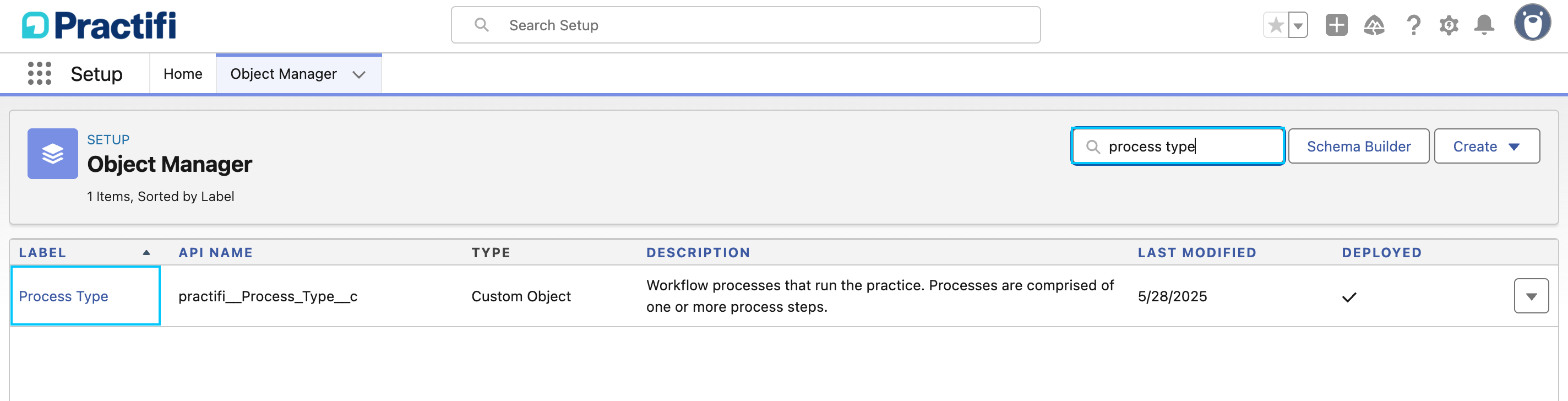The height and width of the screenshot is (401, 1568).
Task: Open the global actions plus icon
Action: point(1337,25)
